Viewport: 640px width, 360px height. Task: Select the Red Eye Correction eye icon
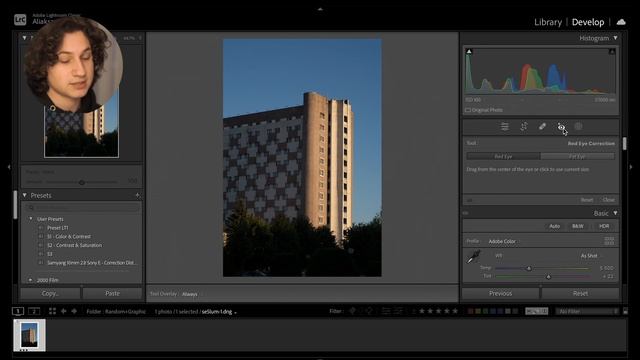(561, 127)
